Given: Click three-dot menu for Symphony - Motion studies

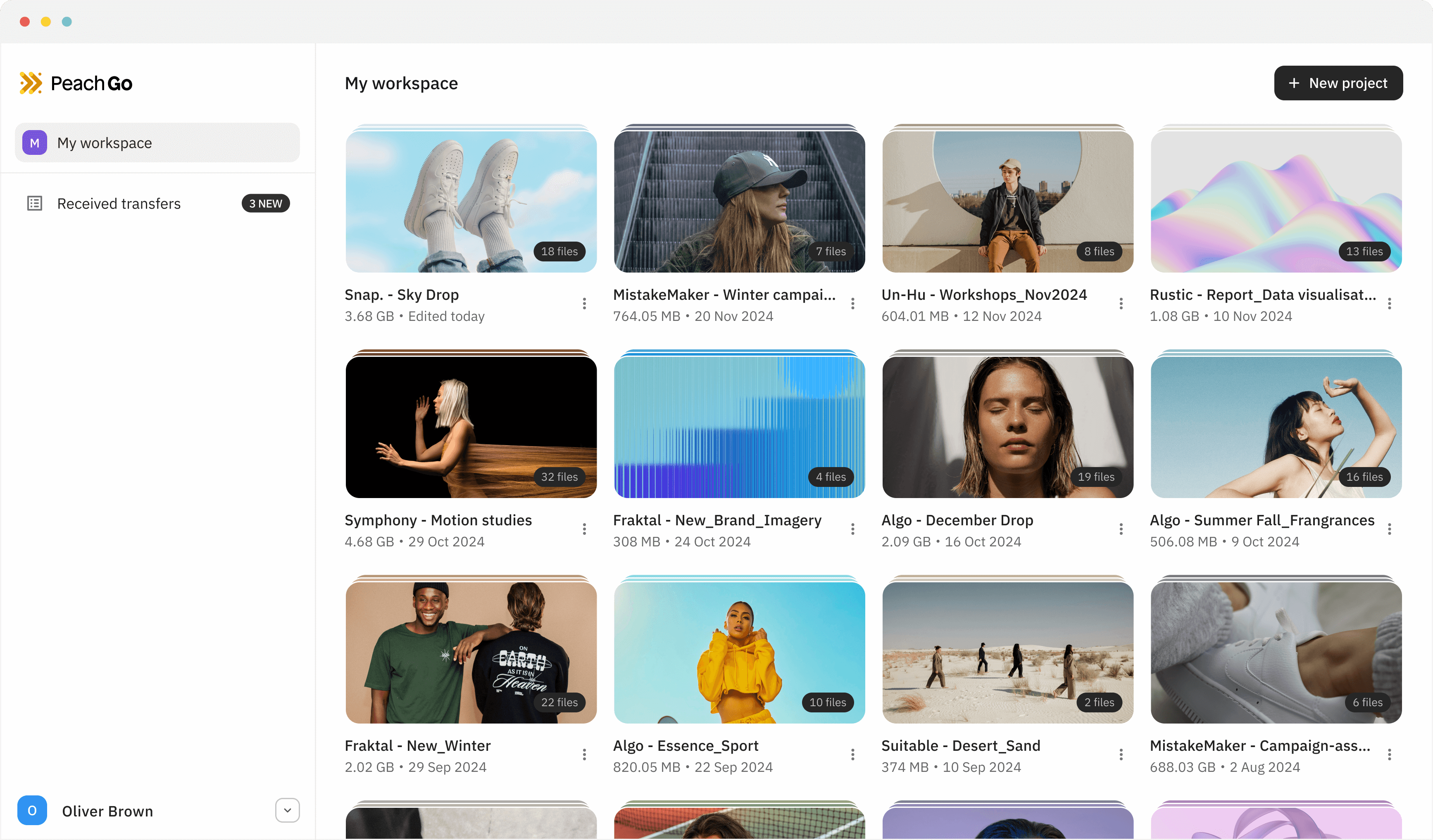Looking at the screenshot, I should (584, 529).
